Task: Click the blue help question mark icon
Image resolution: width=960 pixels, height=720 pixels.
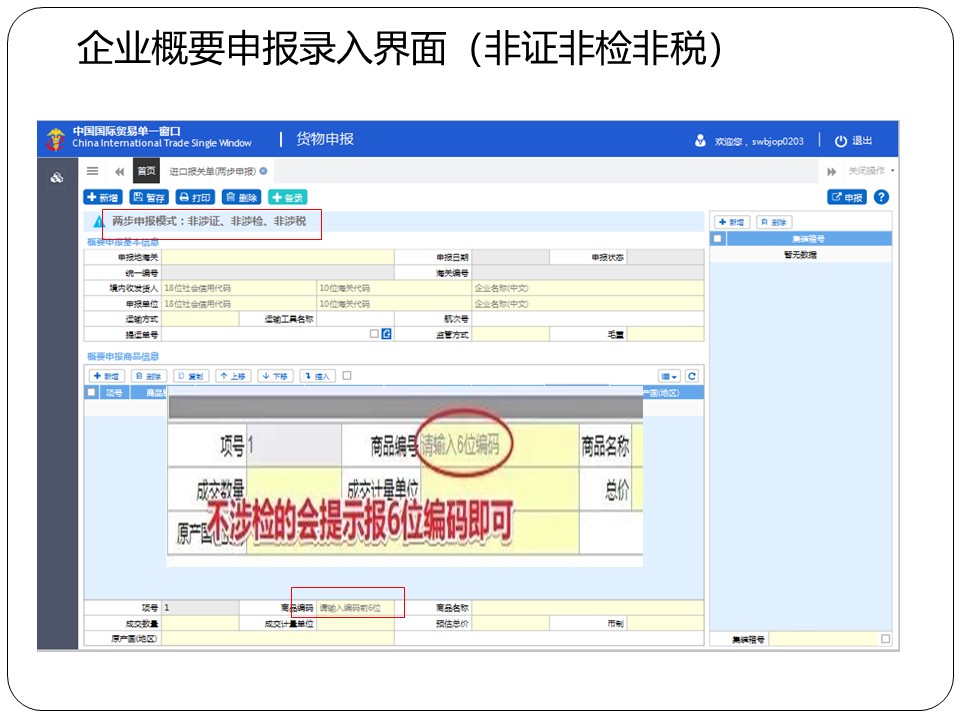Action: pos(881,197)
